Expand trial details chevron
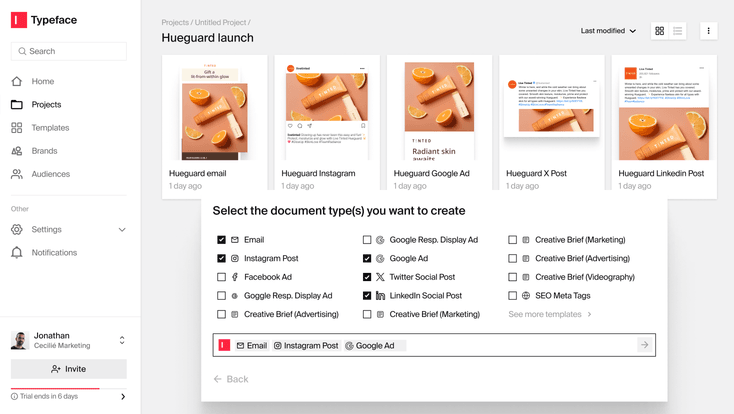This screenshot has width=734, height=414. coord(123,397)
